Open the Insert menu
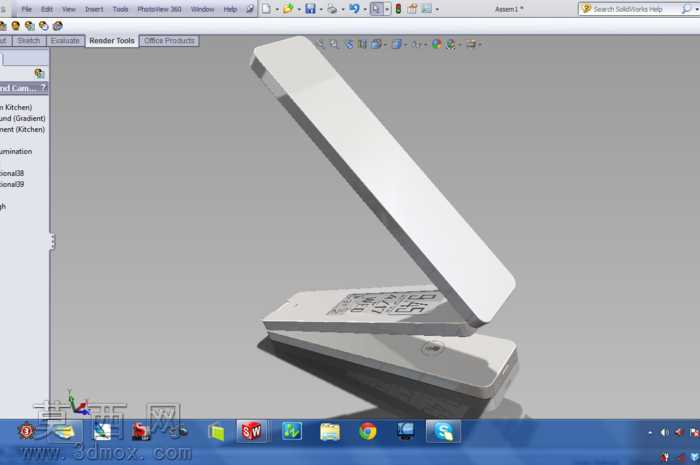The image size is (700, 465). [x=94, y=9]
